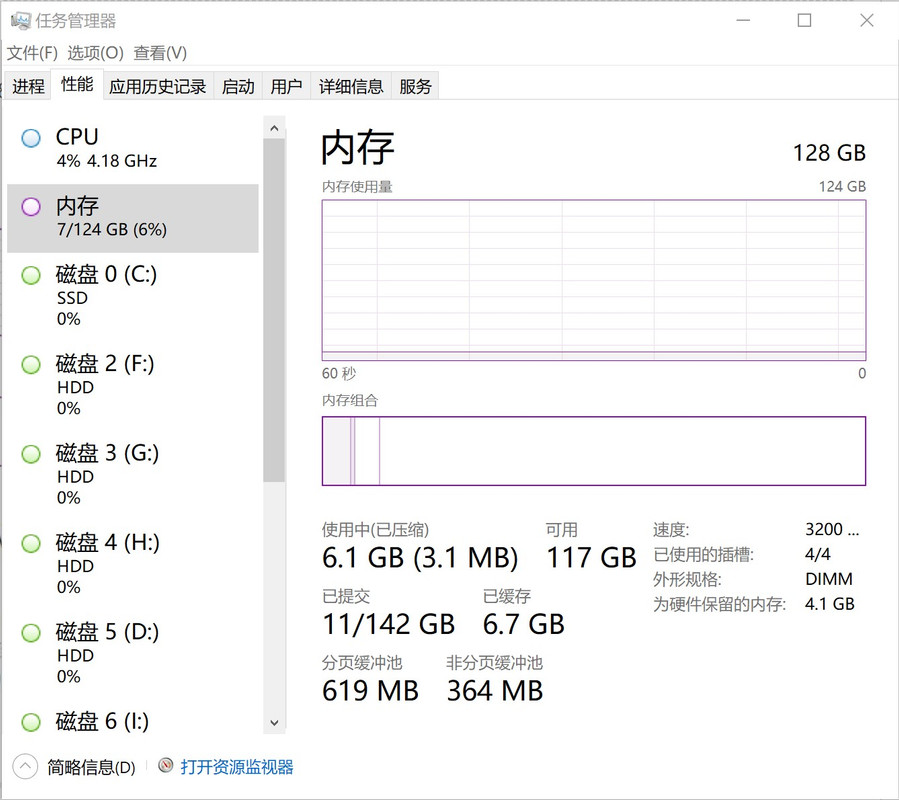Click the green circle icon for 磁盘 0 (C:)

(31, 275)
